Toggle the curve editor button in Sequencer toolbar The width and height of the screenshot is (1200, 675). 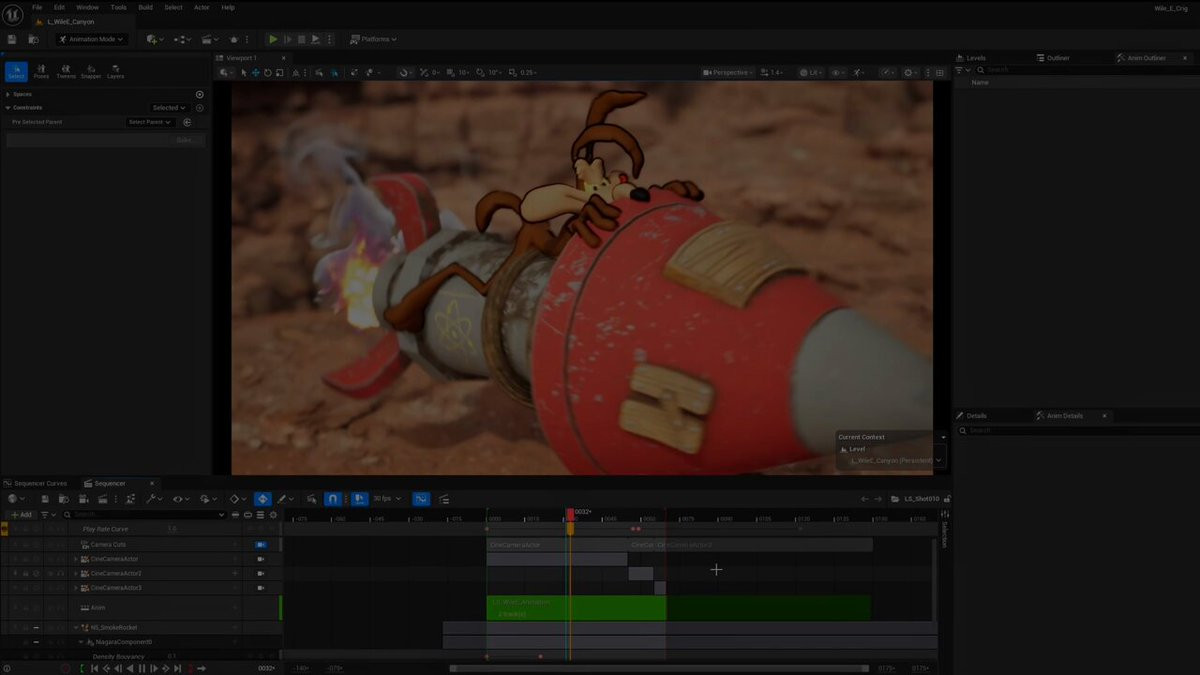tap(421, 498)
